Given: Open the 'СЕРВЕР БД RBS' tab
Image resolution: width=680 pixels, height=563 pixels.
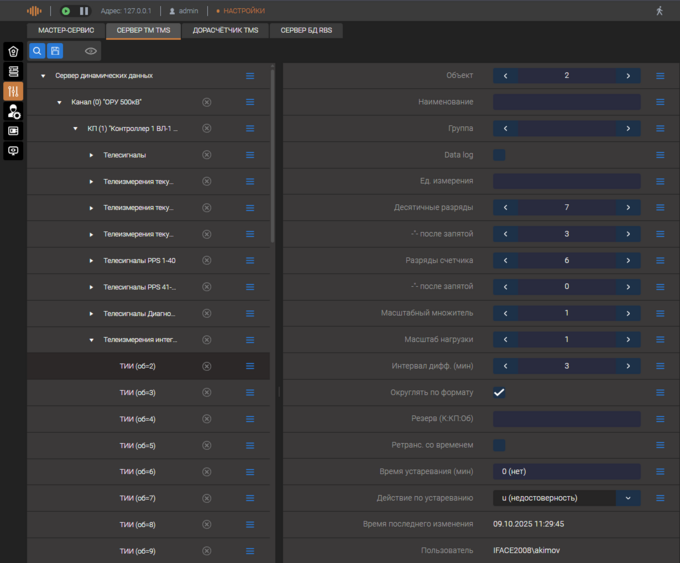Looking at the screenshot, I should [x=307, y=31].
